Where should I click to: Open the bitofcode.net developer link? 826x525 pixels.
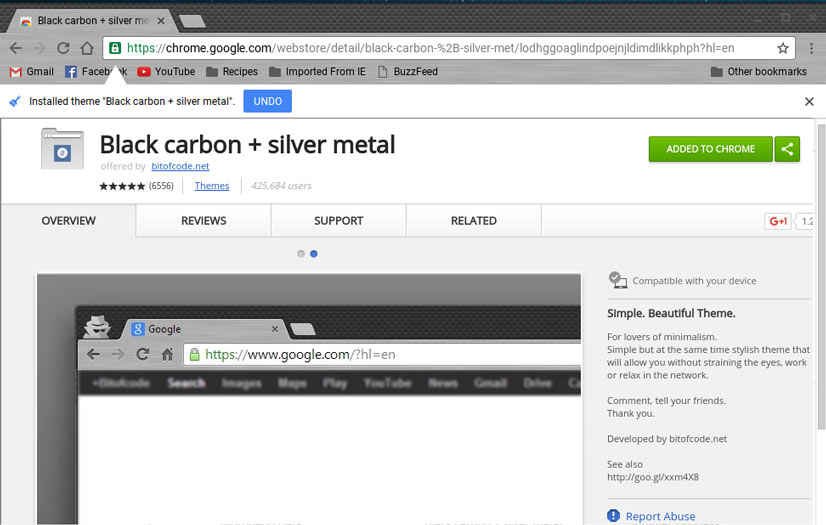(x=180, y=166)
